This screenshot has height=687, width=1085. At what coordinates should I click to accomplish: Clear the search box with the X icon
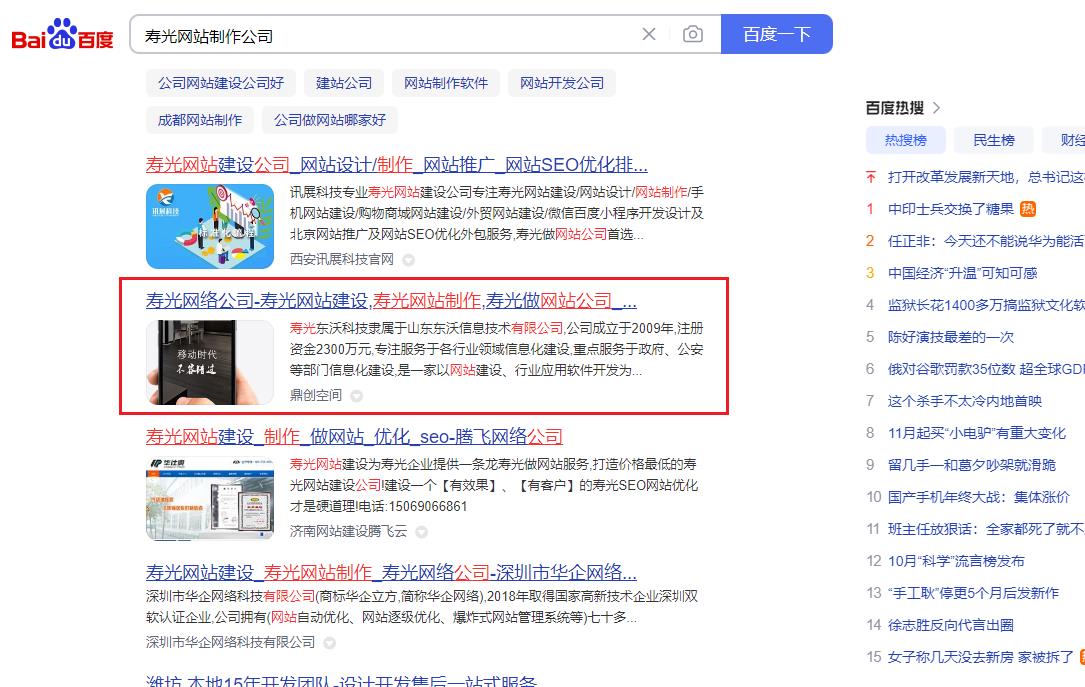click(x=648, y=34)
